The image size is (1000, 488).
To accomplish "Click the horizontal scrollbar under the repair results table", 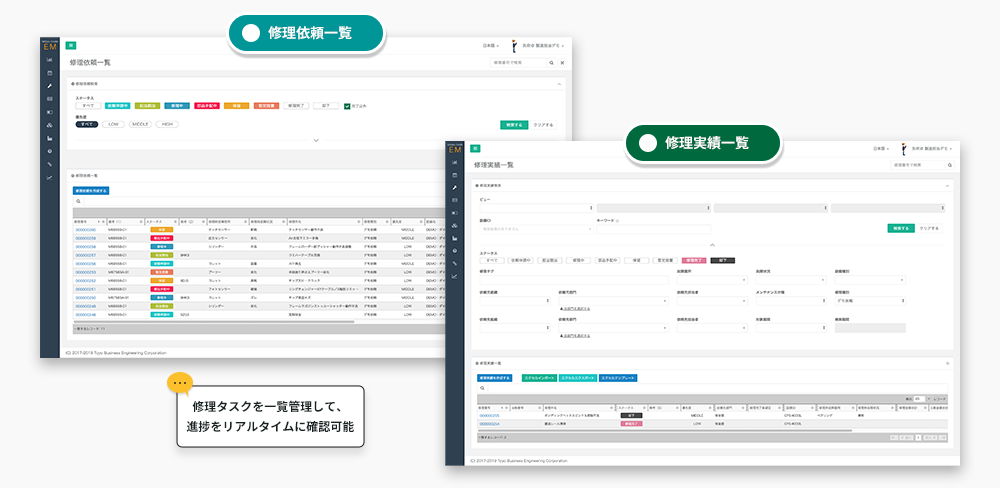I will (664, 431).
